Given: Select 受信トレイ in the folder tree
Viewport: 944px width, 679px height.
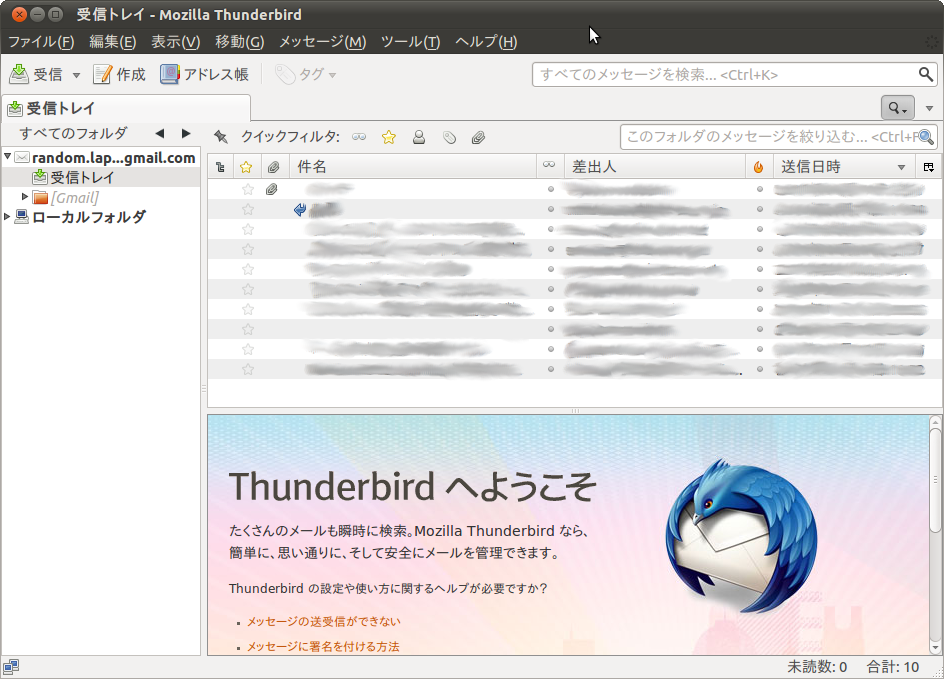Looking at the screenshot, I should pyautogui.click(x=82, y=178).
